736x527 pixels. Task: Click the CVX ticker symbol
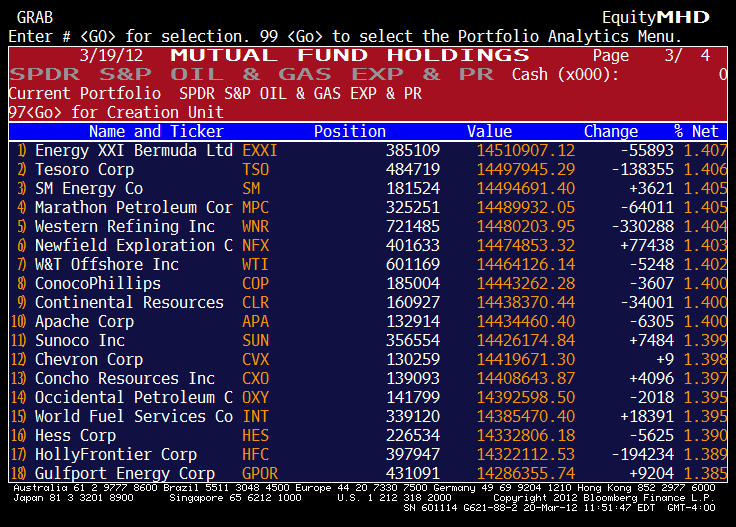(x=255, y=359)
